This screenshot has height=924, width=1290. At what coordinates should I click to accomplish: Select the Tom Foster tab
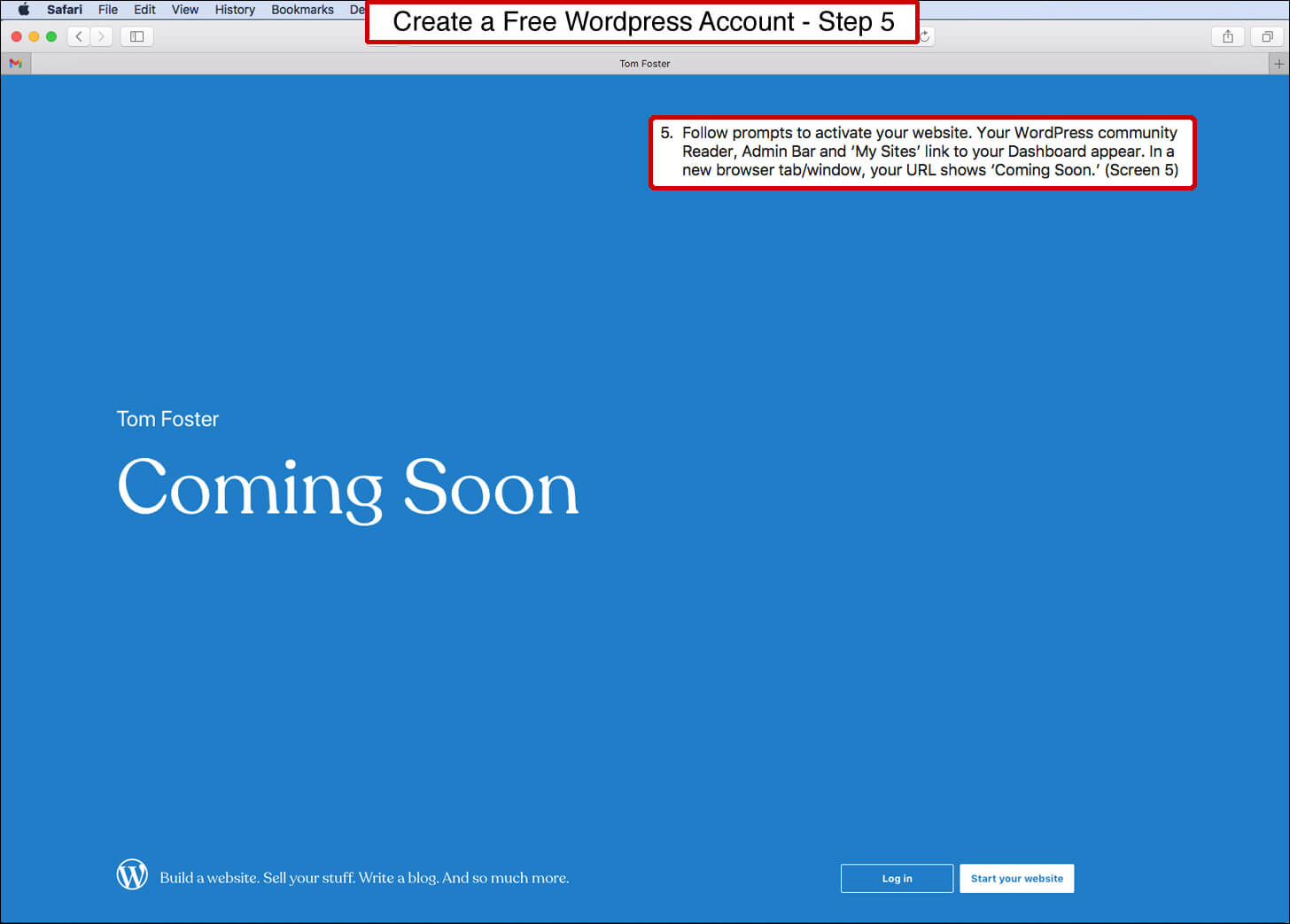click(644, 64)
